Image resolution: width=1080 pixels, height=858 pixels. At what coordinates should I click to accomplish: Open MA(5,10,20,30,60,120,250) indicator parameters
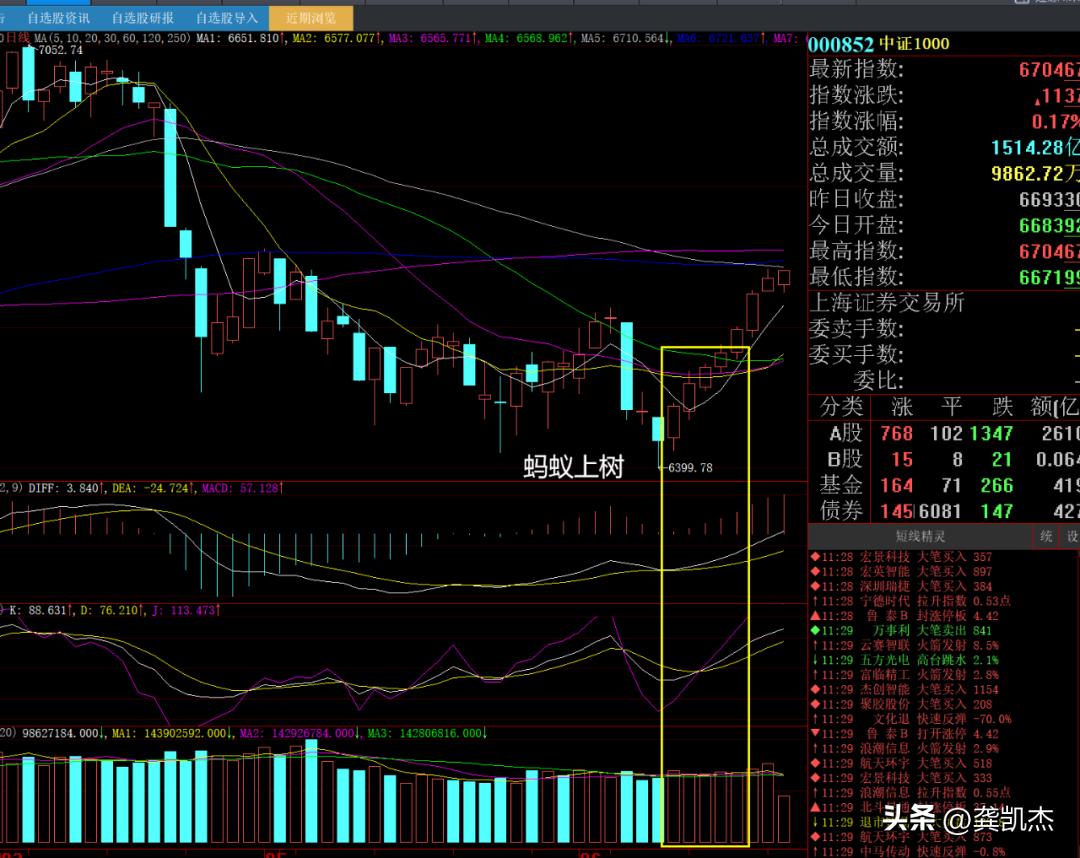tap(110, 38)
